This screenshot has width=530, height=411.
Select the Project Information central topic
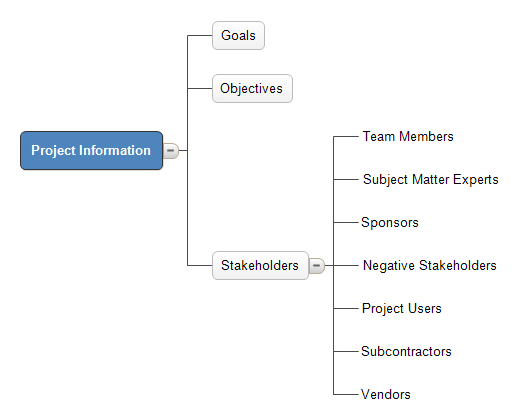point(92,151)
